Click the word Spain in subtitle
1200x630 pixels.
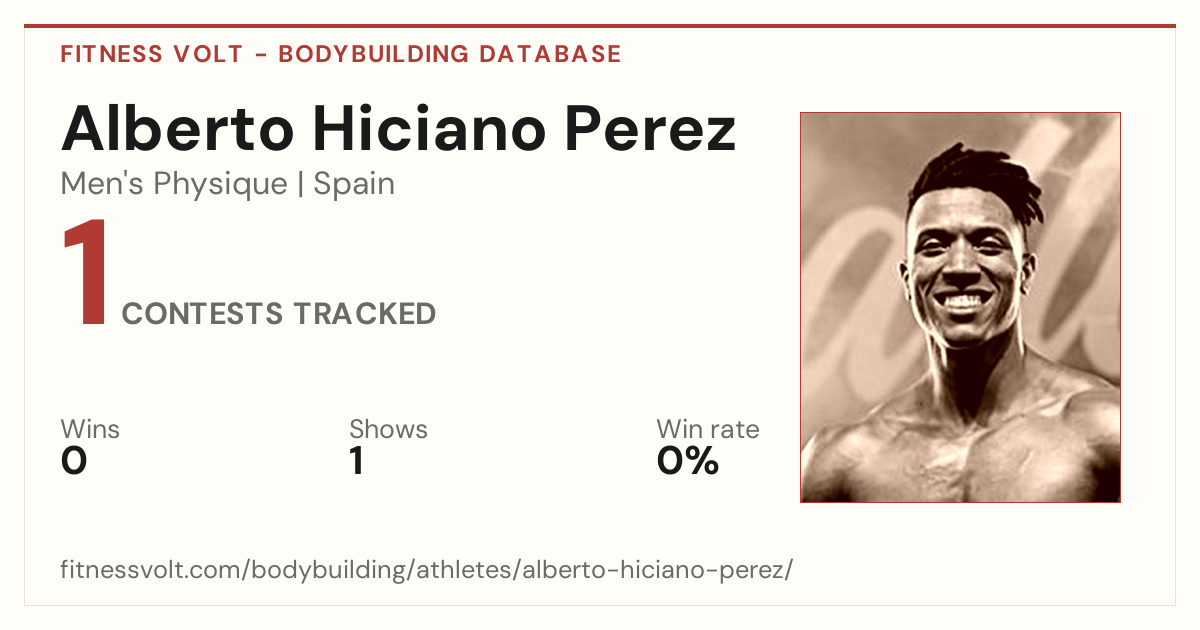tap(354, 184)
